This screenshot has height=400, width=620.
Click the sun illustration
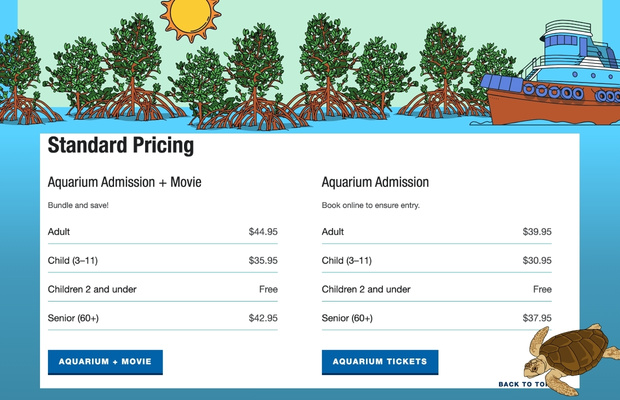(x=191, y=15)
